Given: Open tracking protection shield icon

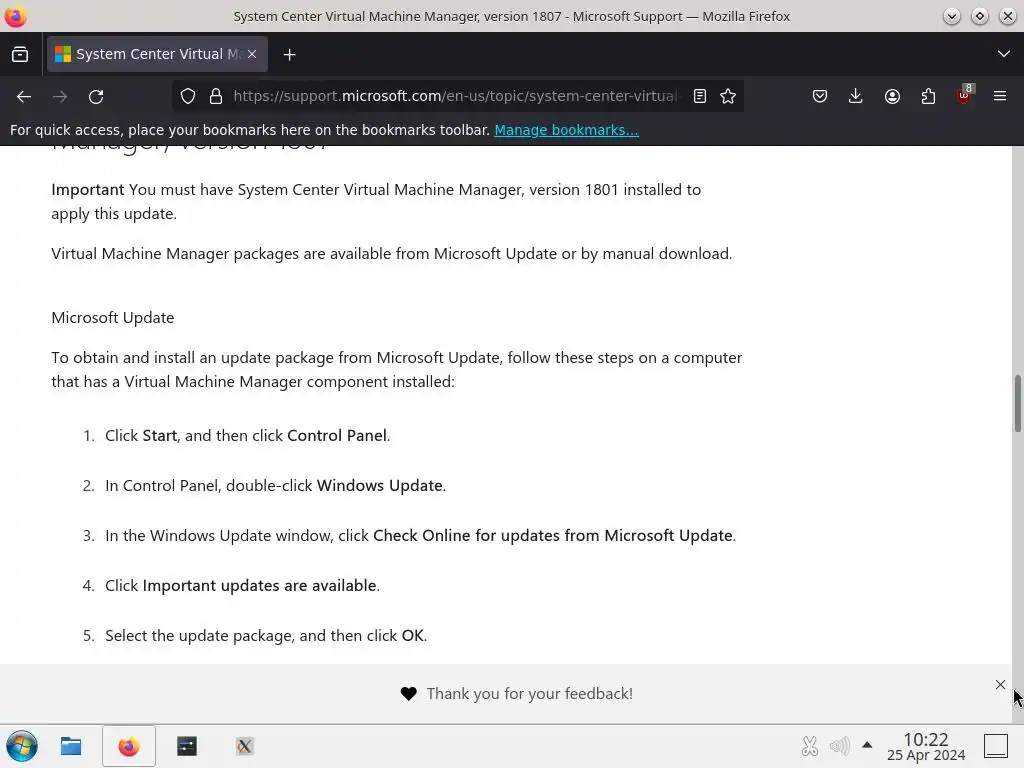Looking at the screenshot, I should click(188, 96).
